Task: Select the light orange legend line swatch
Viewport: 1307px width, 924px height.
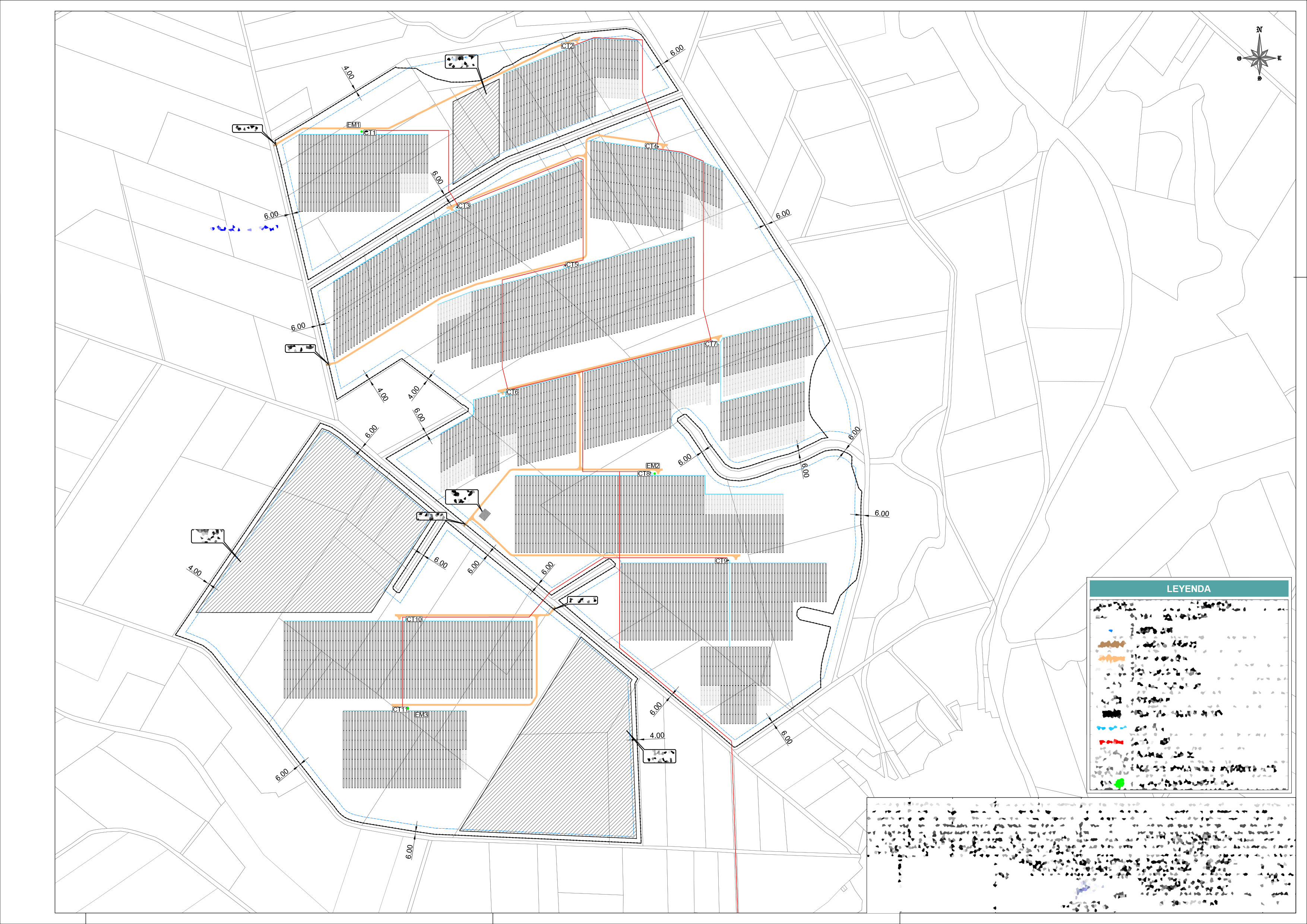Action: 1112,659
